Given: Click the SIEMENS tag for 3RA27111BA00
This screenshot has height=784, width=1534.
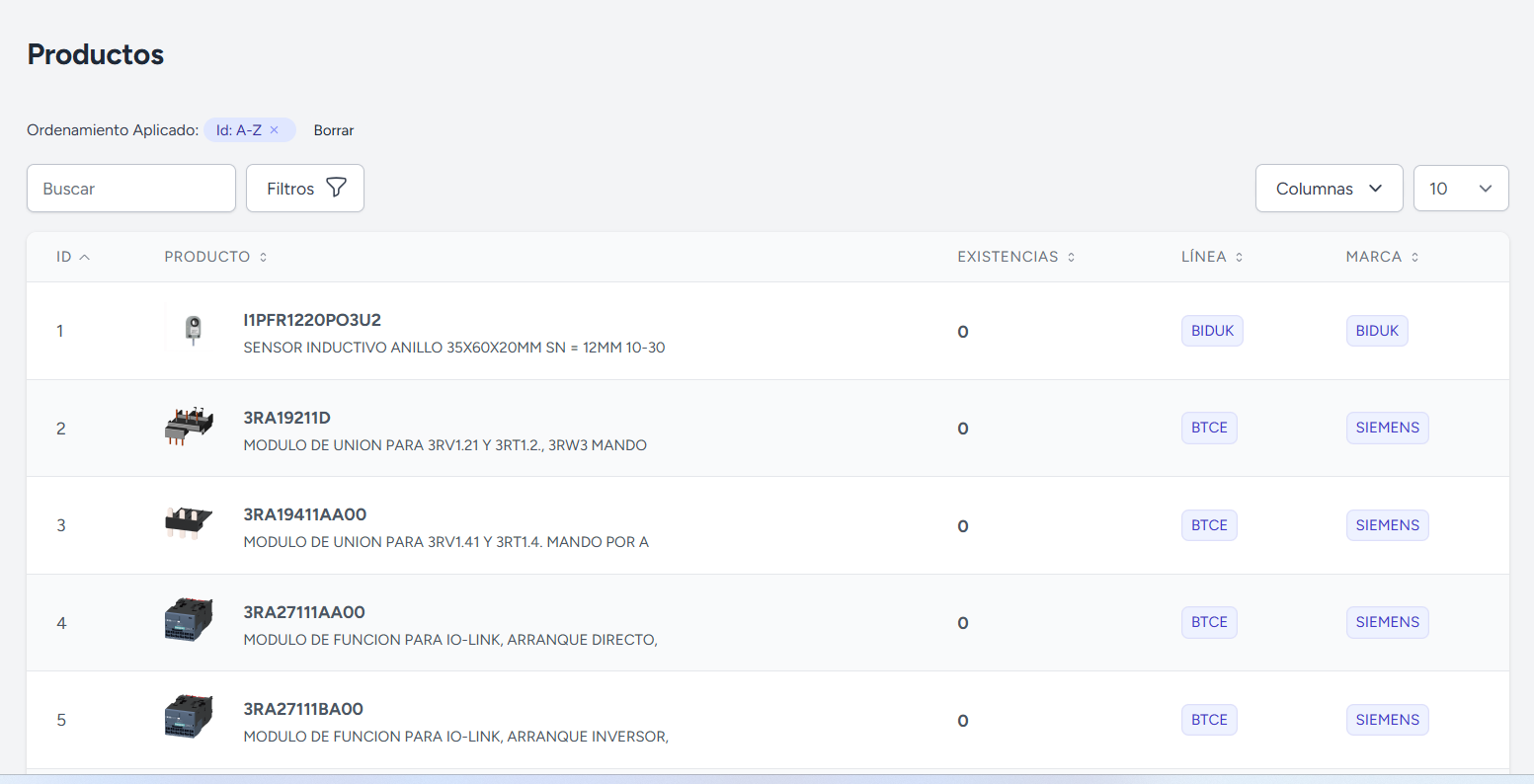Looking at the screenshot, I should [x=1387, y=720].
